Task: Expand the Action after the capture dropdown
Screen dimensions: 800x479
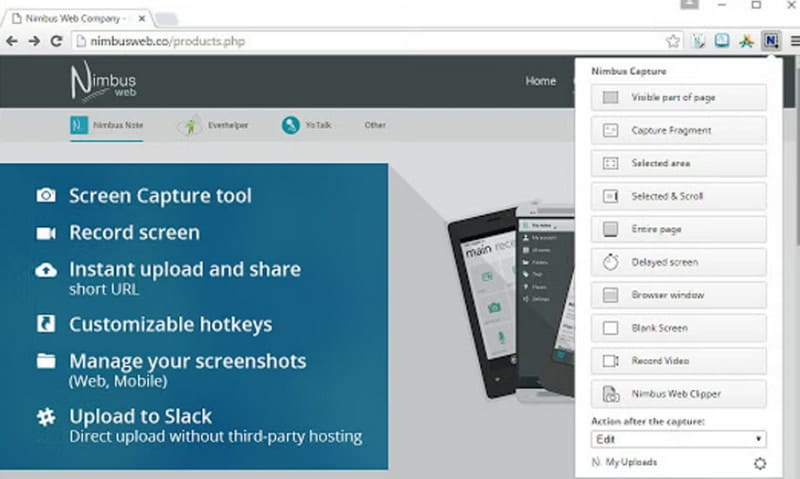Action: 678,439
